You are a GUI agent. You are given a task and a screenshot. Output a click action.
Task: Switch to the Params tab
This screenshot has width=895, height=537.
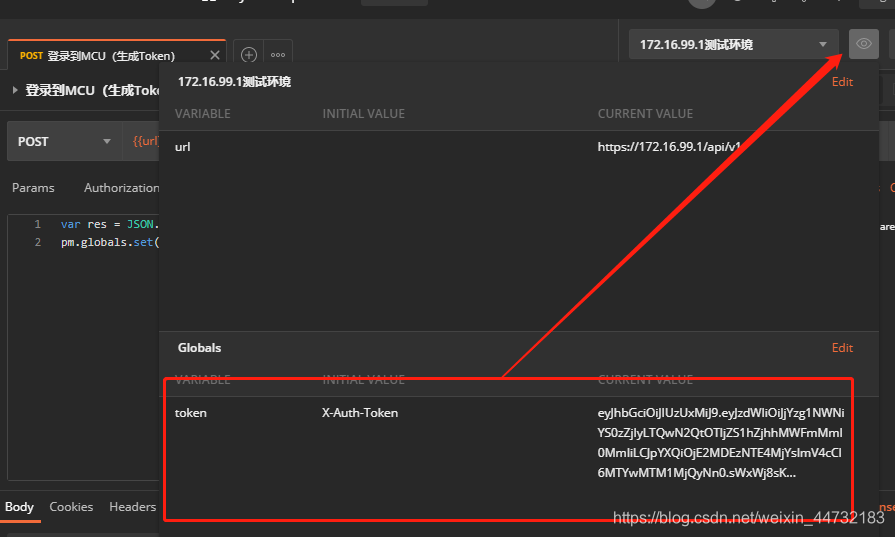click(x=33, y=188)
